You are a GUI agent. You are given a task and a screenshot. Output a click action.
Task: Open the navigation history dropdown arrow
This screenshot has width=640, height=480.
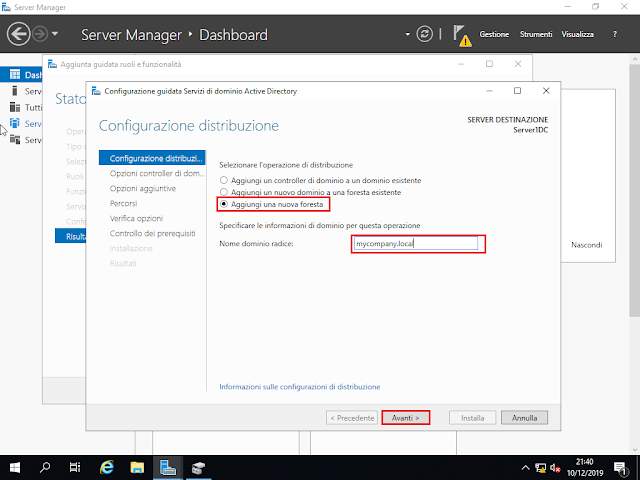(x=55, y=34)
